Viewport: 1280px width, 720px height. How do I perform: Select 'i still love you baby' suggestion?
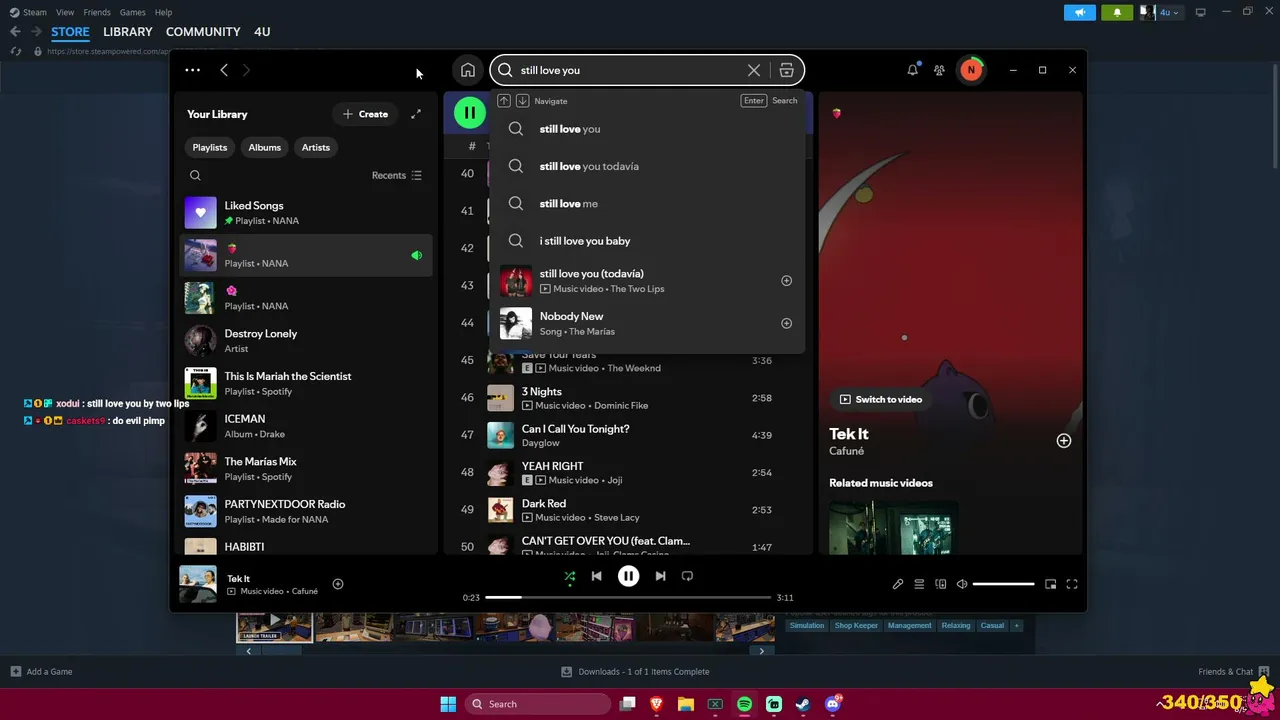(x=647, y=241)
